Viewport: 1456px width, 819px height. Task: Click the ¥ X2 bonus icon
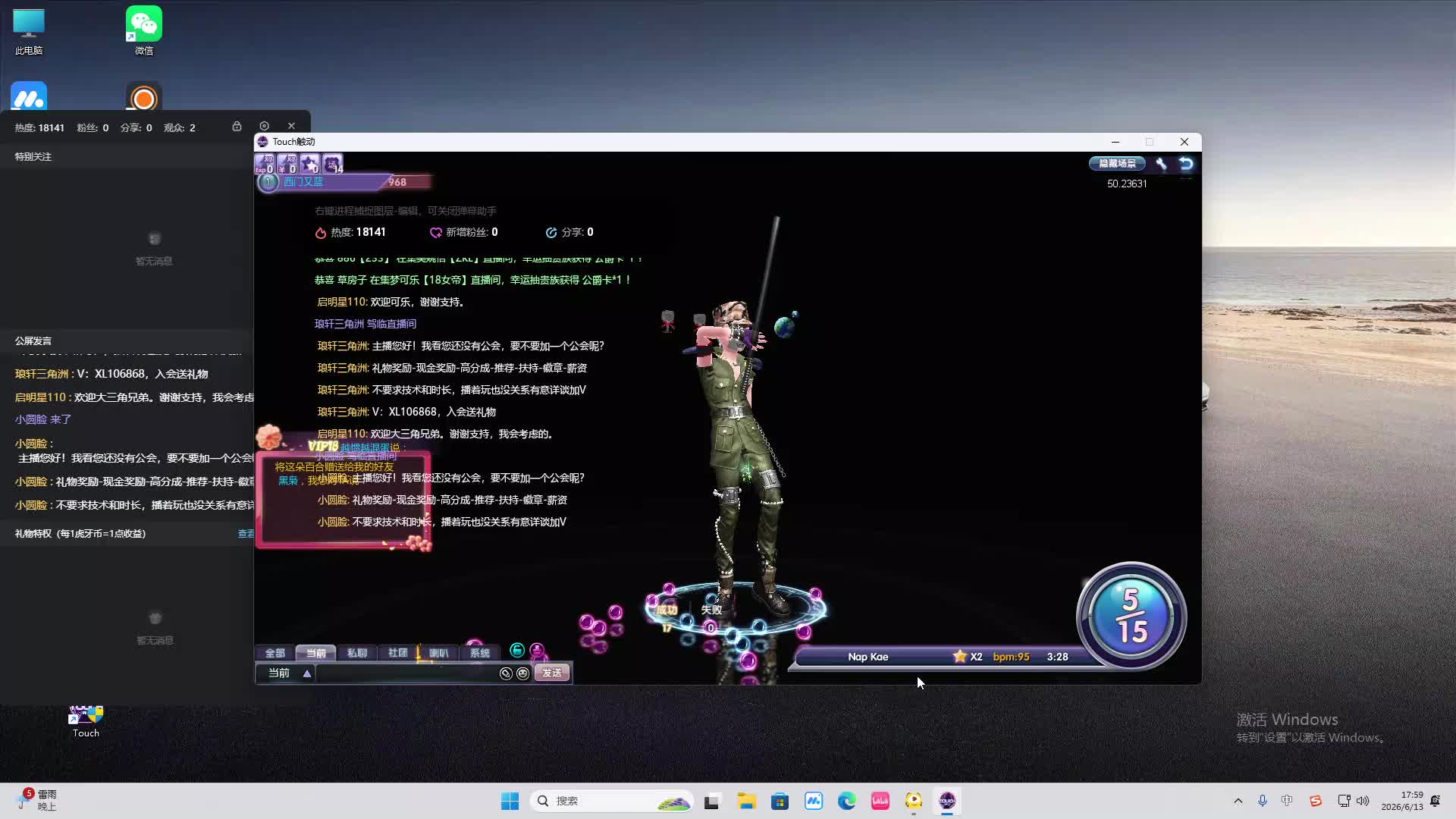(x=287, y=164)
